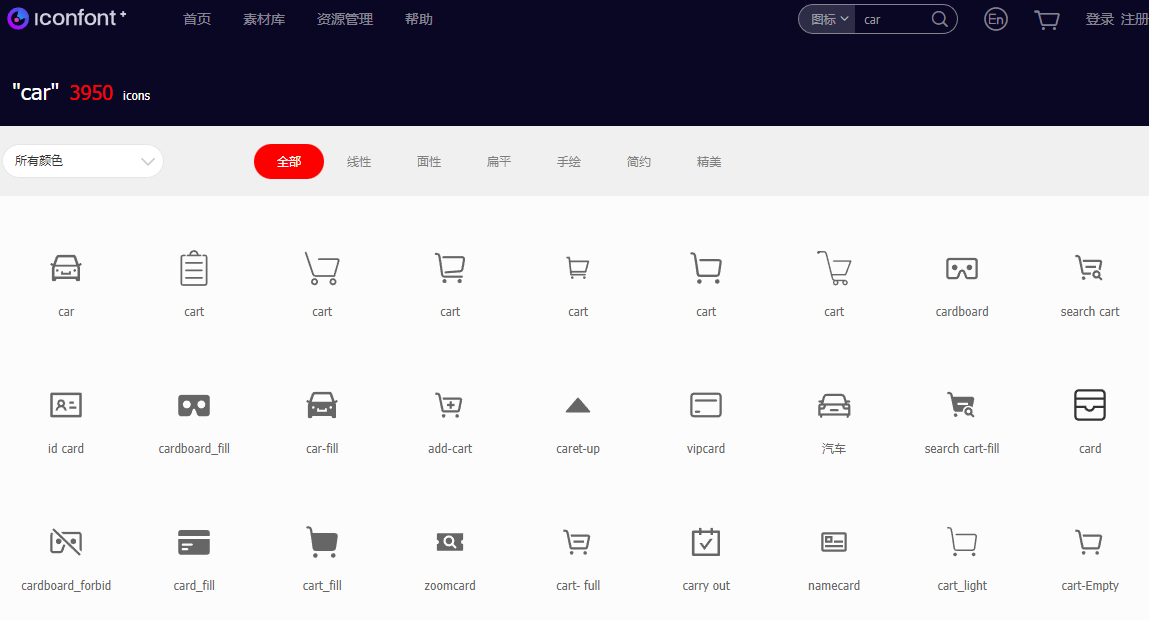Click the car icon thumbnail
The image size is (1149, 620).
[x=66, y=269]
